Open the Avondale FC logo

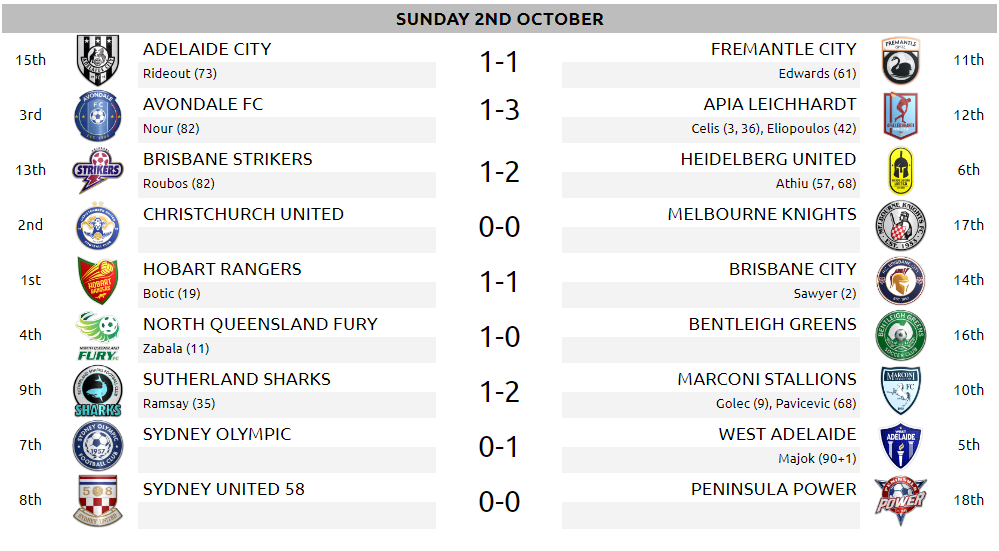(x=97, y=115)
